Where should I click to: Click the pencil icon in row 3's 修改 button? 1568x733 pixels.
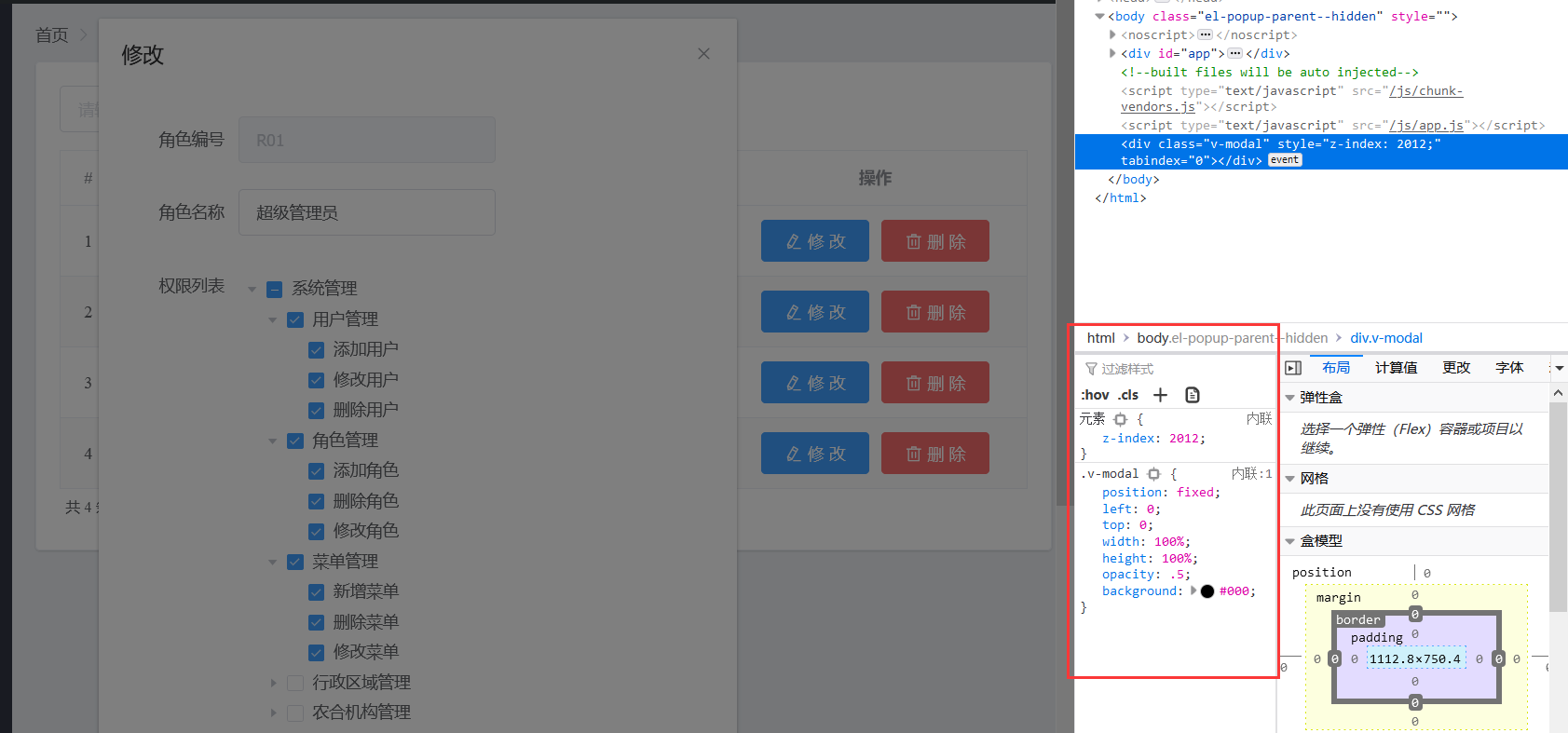[x=794, y=383]
